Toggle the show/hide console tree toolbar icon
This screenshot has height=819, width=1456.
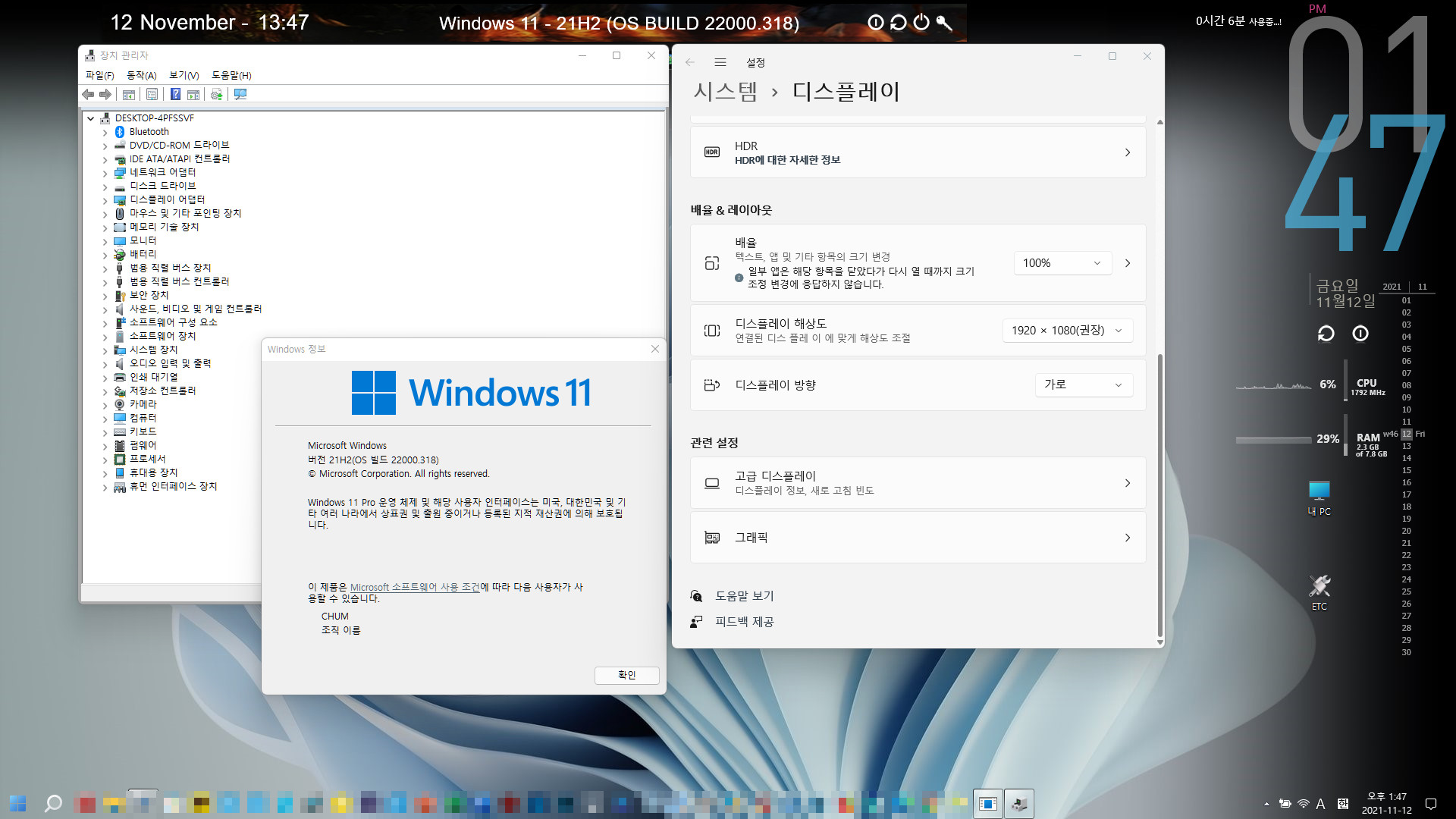[x=129, y=94]
